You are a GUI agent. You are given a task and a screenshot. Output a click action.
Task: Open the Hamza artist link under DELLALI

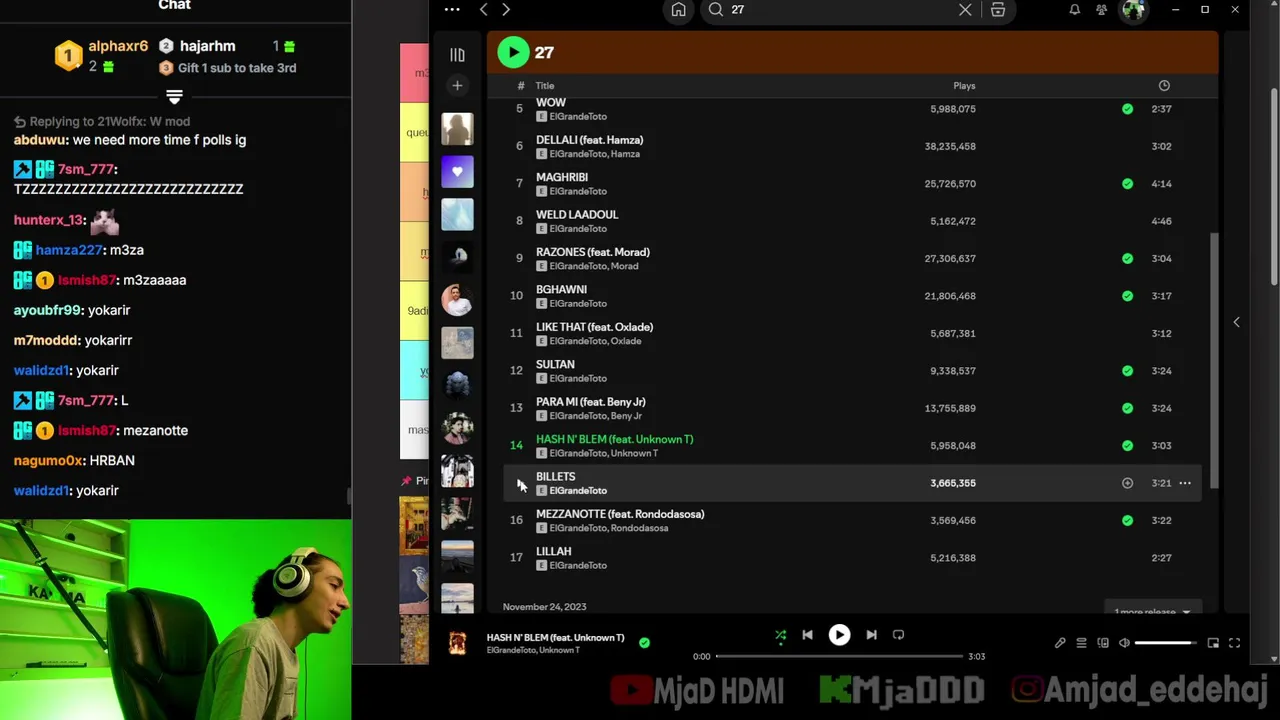pyautogui.click(x=625, y=154)
